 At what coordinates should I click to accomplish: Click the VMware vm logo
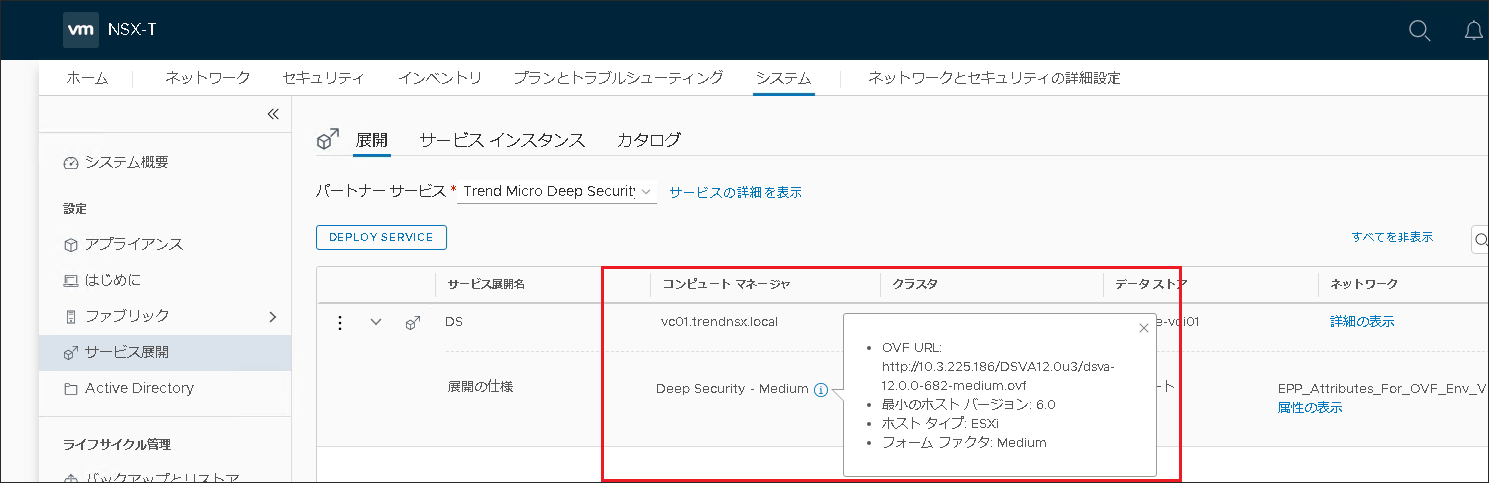(80, 30)
